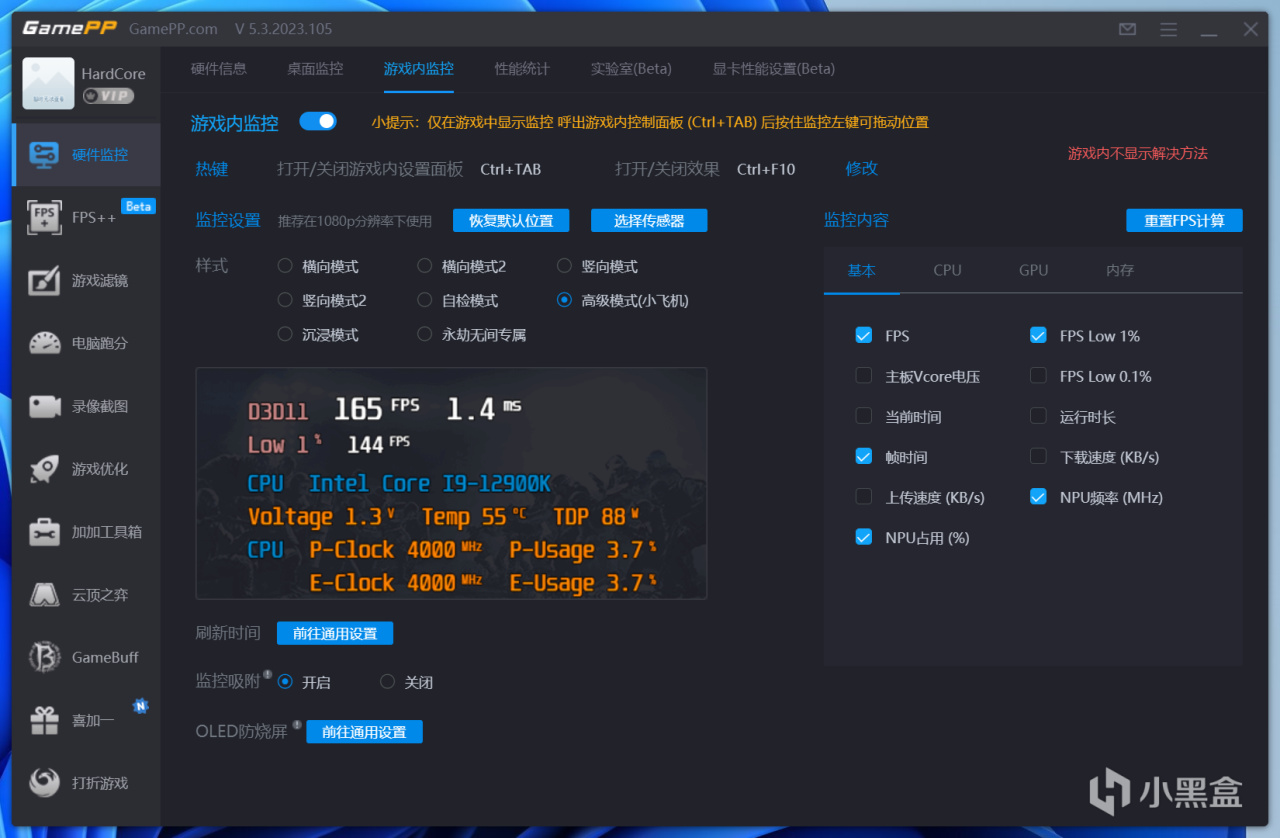Open the 云顶之弈 sidebar item
This screenshot has width=1280, height=838.
click(86, 595)
